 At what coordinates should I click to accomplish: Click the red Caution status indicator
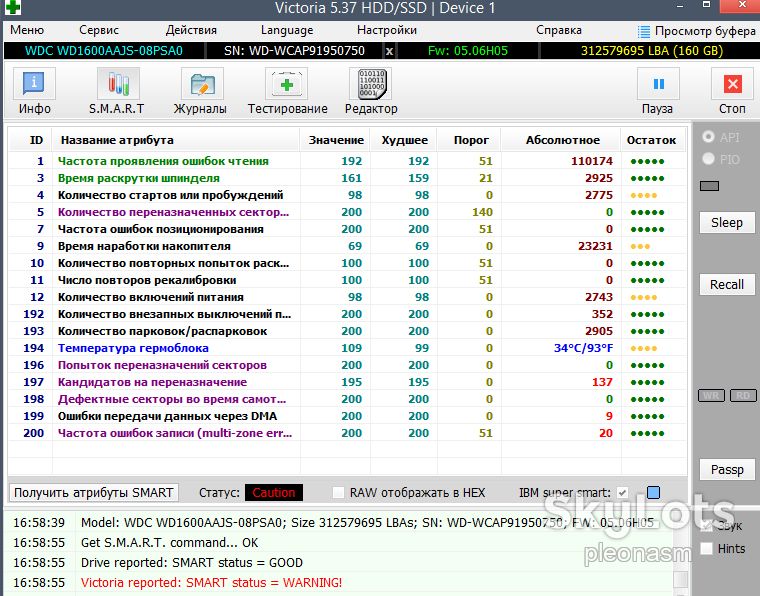coord(274,493)
